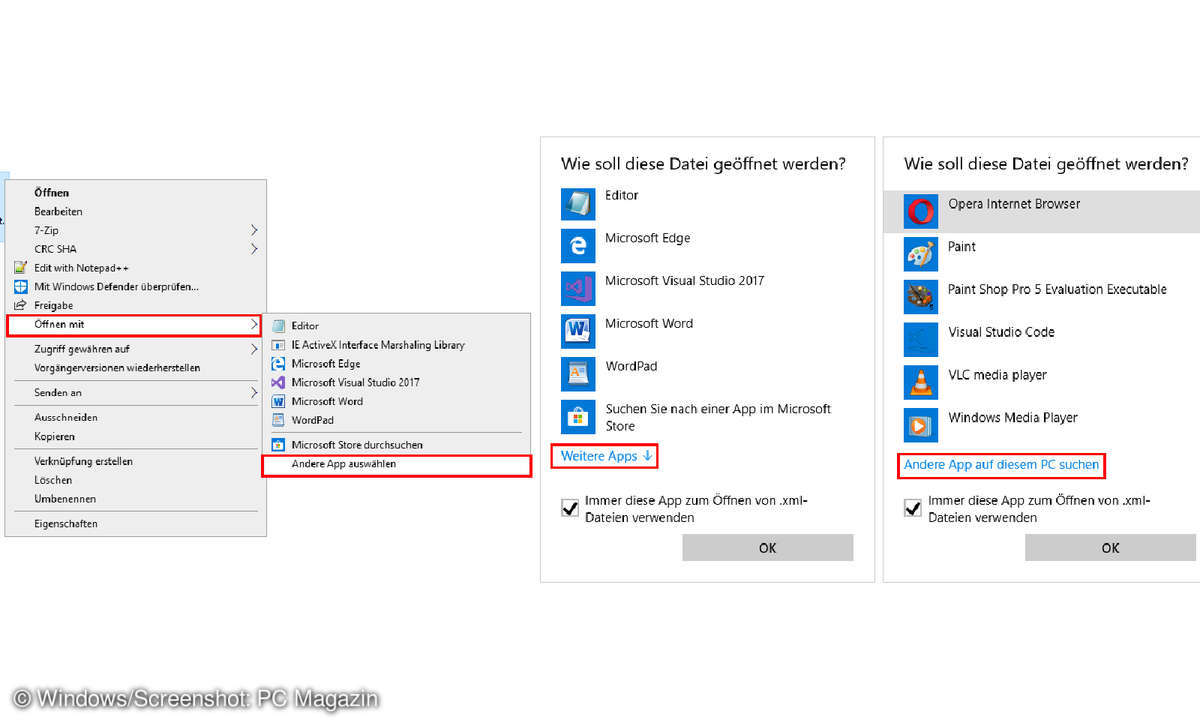Select the WordPad icon in the Öffnen mit submenu

tap(278, 420)
